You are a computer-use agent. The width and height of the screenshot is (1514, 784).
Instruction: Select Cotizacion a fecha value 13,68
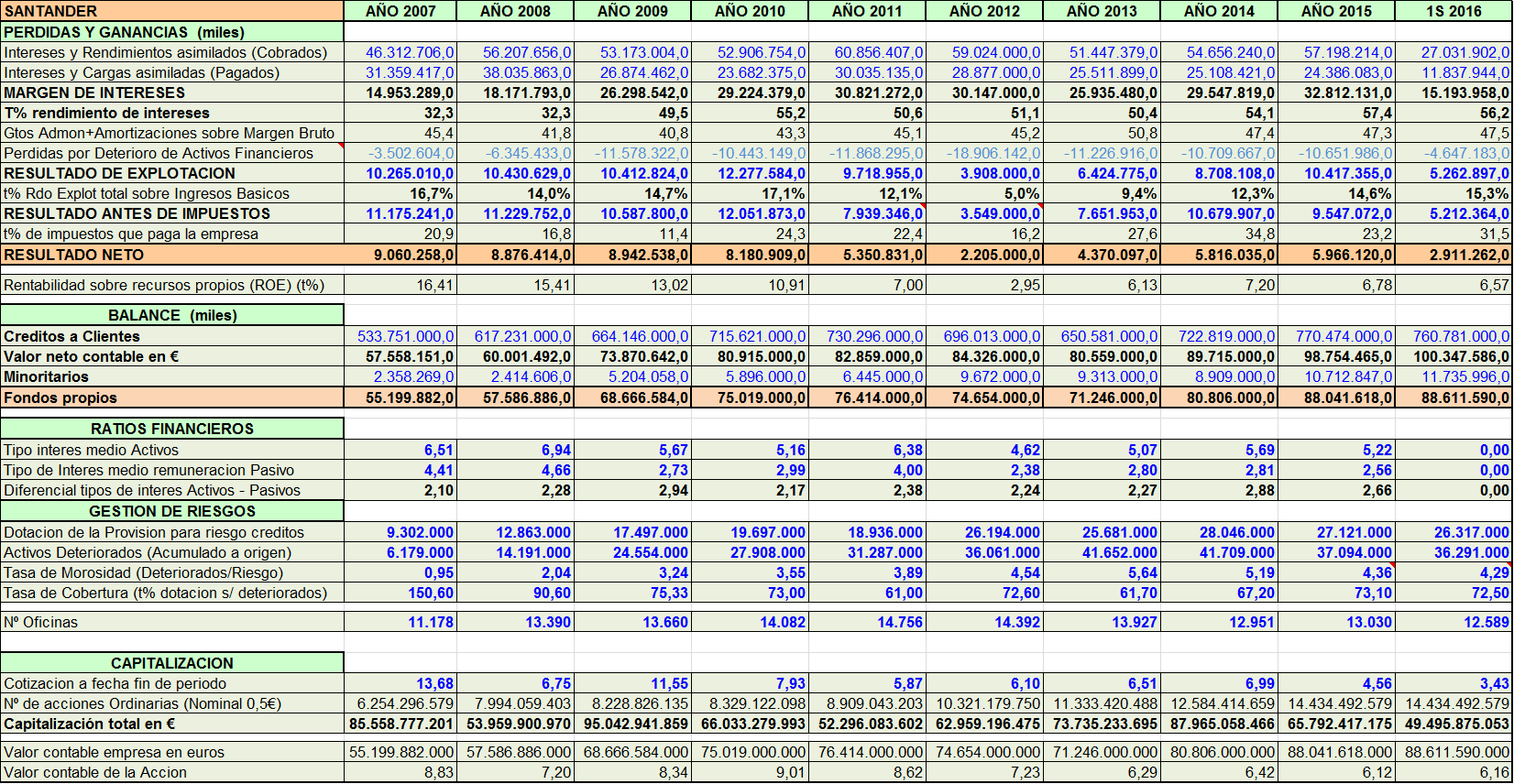coord(400,683)
